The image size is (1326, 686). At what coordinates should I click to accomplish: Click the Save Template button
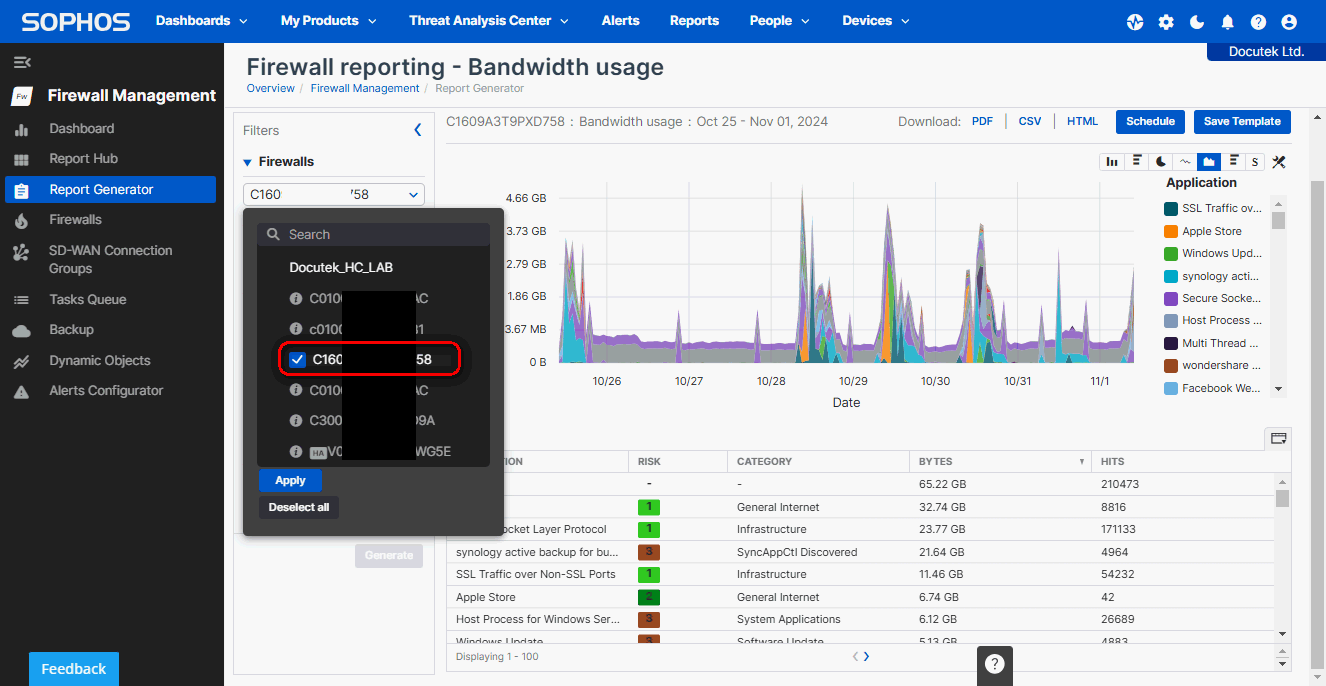(x=1242, y=122)
